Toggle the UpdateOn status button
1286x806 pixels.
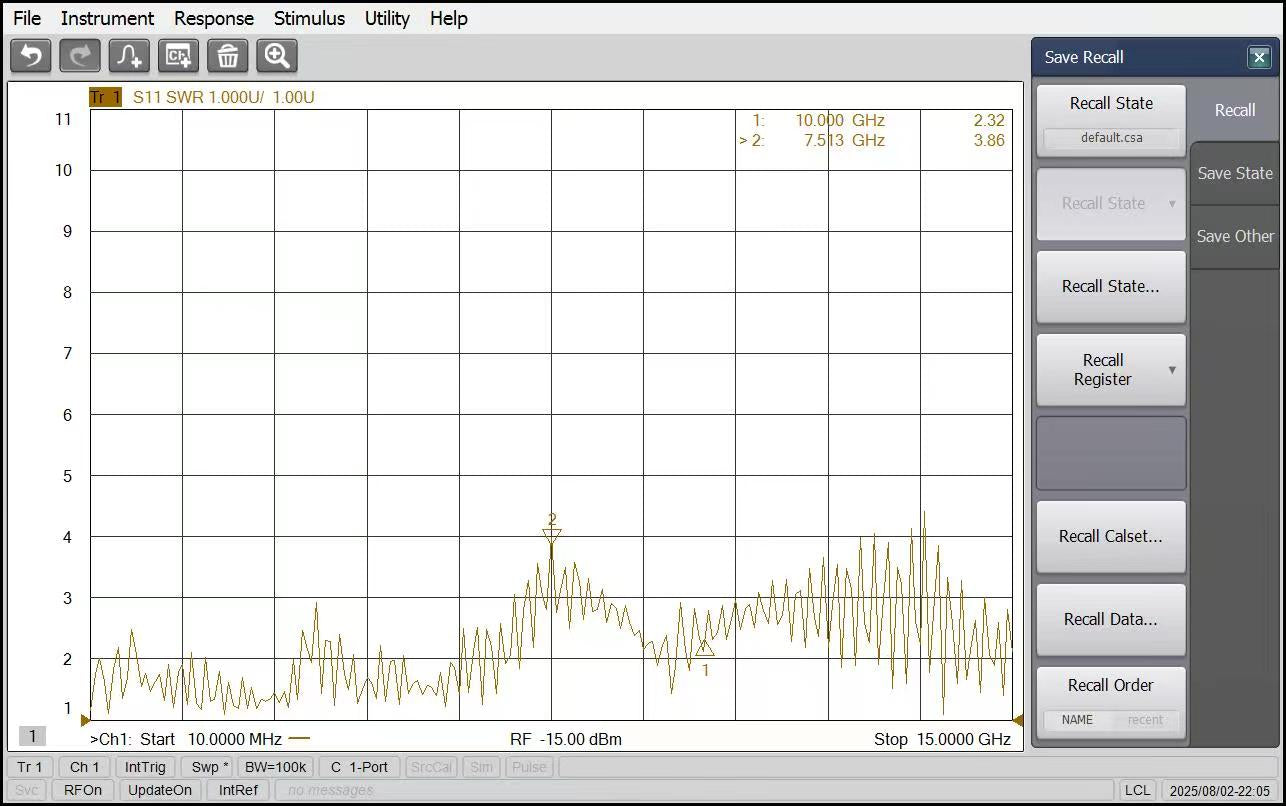pyautogui.click(x=160, y=790)
